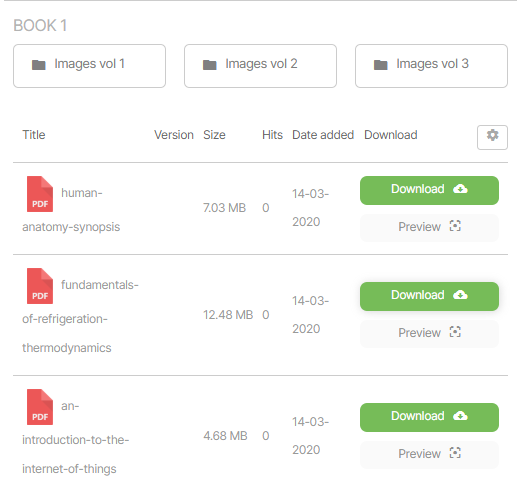
Task: Click the folder icon for Images vol 2
Action: tap(210, 65)
